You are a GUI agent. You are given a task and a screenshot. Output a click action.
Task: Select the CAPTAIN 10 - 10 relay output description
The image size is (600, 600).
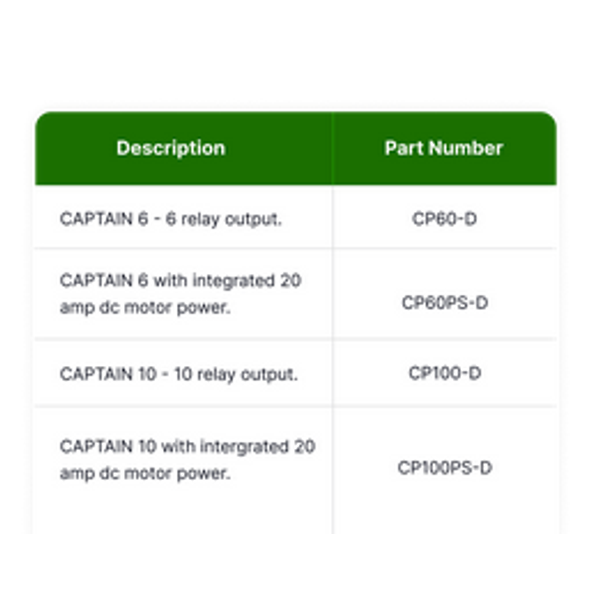tap(179, 374)
